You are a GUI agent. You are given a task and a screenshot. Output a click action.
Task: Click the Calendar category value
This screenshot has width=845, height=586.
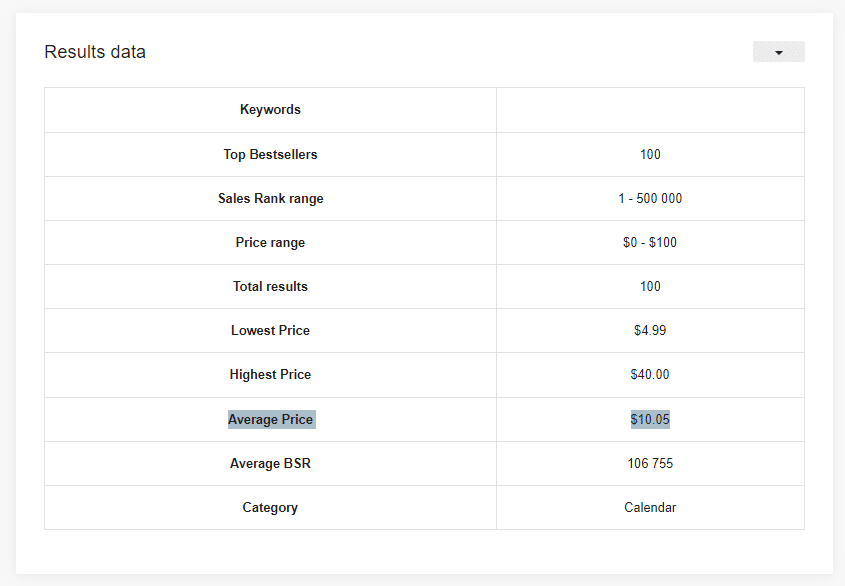[650, 507]
